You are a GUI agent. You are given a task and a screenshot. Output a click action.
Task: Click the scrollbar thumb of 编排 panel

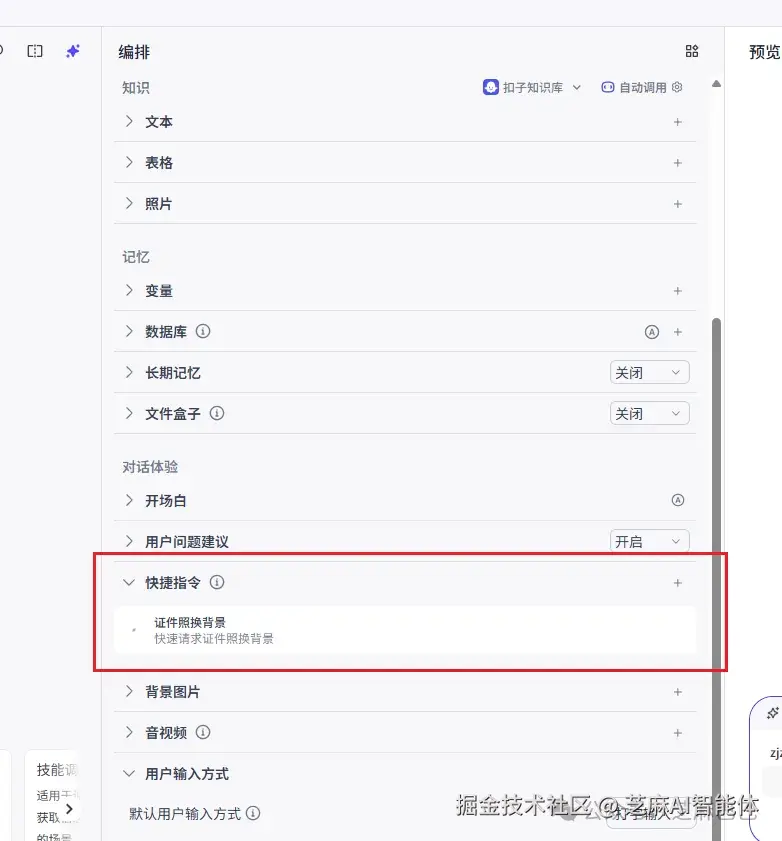pyautogui.click(x=716, y=579)
